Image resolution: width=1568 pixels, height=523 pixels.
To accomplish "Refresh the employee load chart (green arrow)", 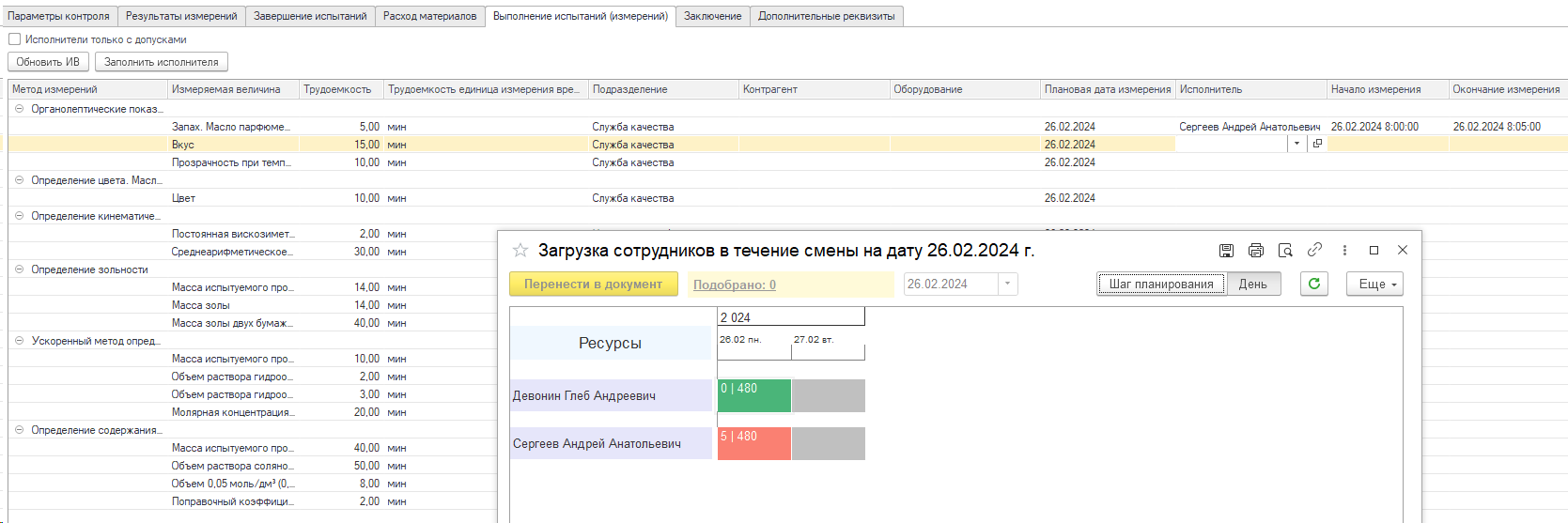I will click(1313, 284).
